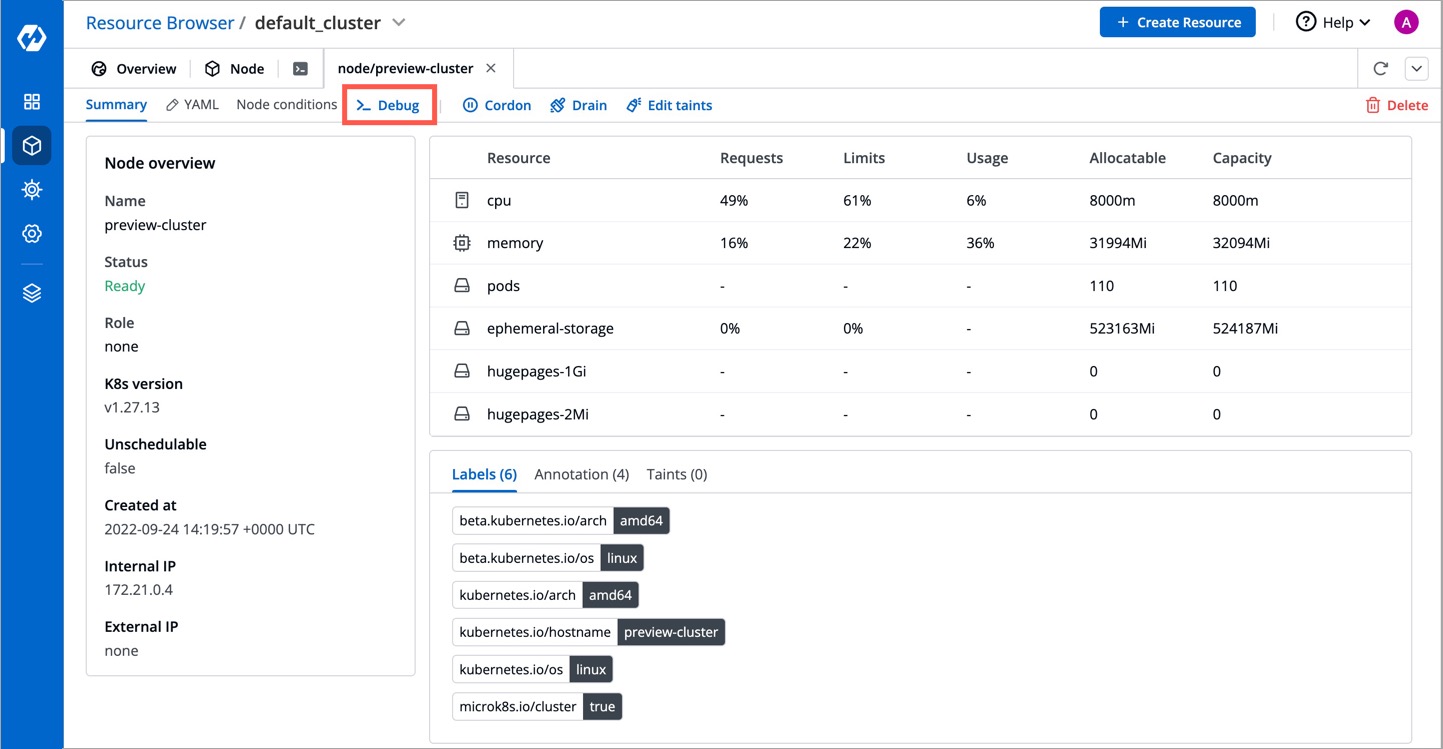Cordon the node
Screen dimensions: 1443x749
[x=497, y=105]
